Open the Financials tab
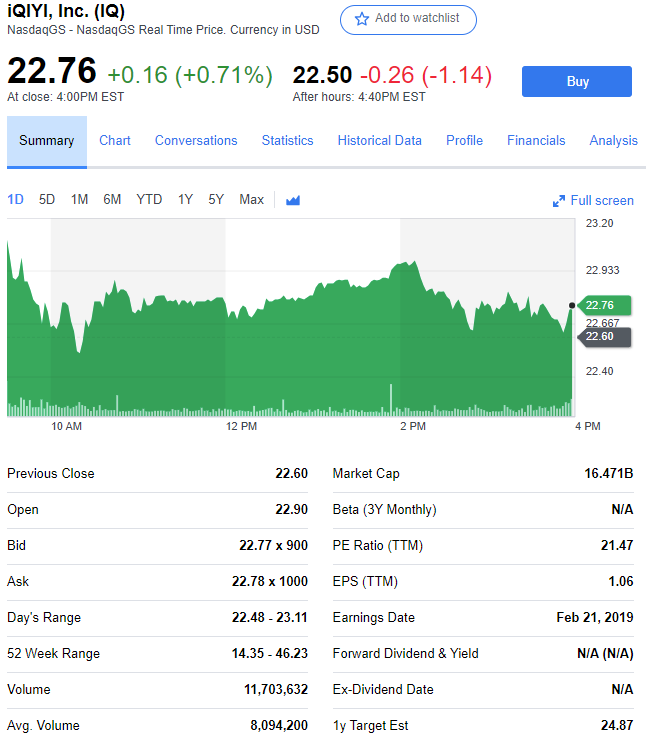646x736 pixels. coord(536,140)
